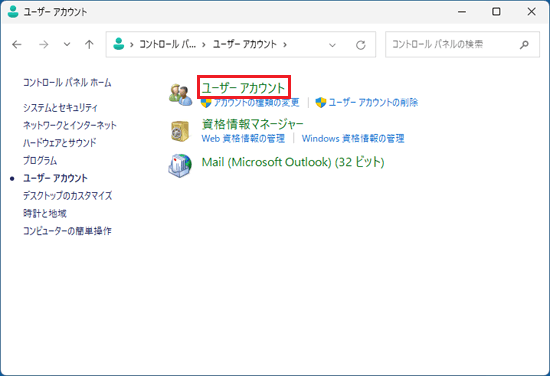Image resolution: width=550 pixels, height=376 pixels.
Task: Click the search magnifier icon
Action: 524,45
